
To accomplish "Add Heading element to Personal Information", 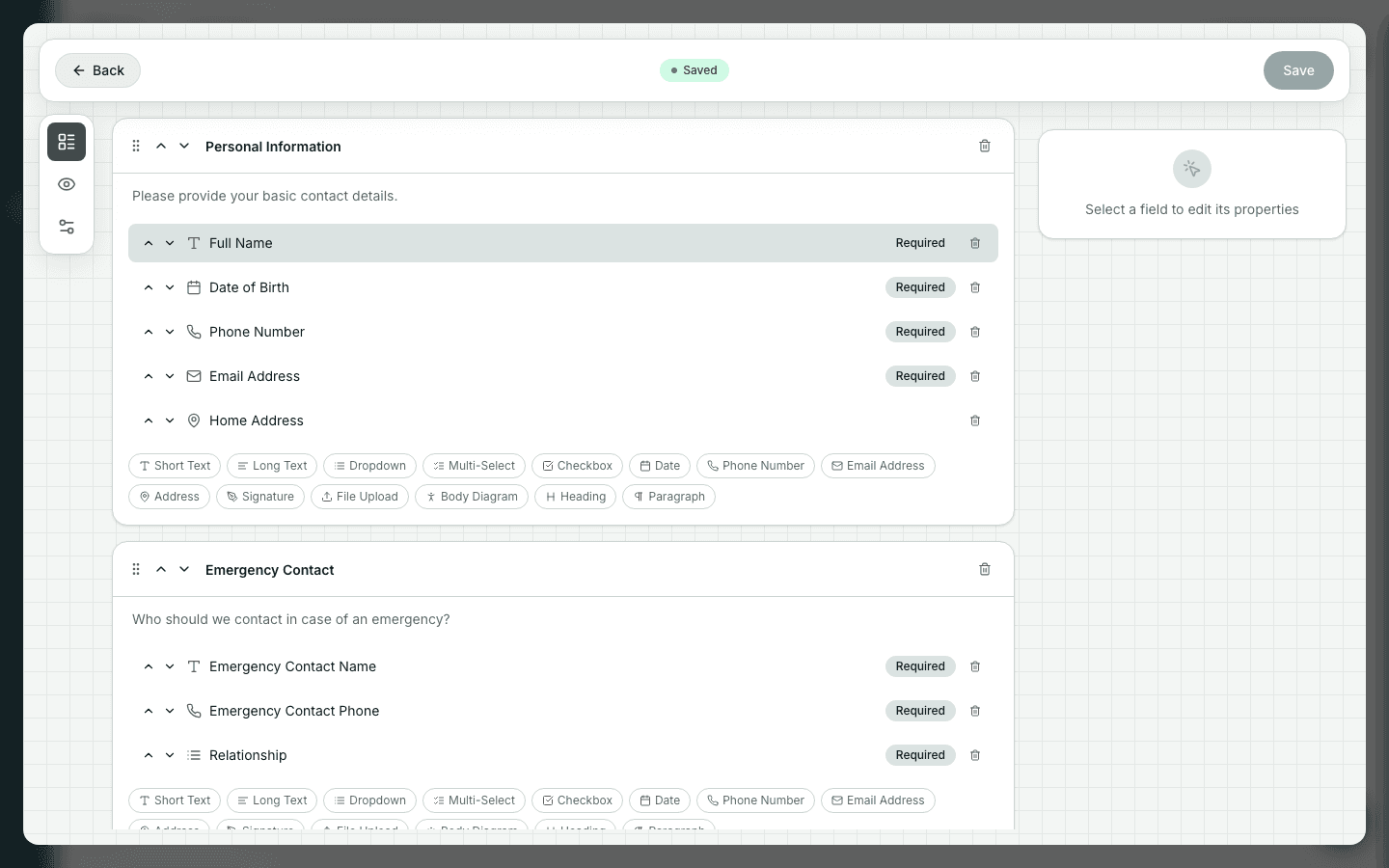I will point(575,497).
